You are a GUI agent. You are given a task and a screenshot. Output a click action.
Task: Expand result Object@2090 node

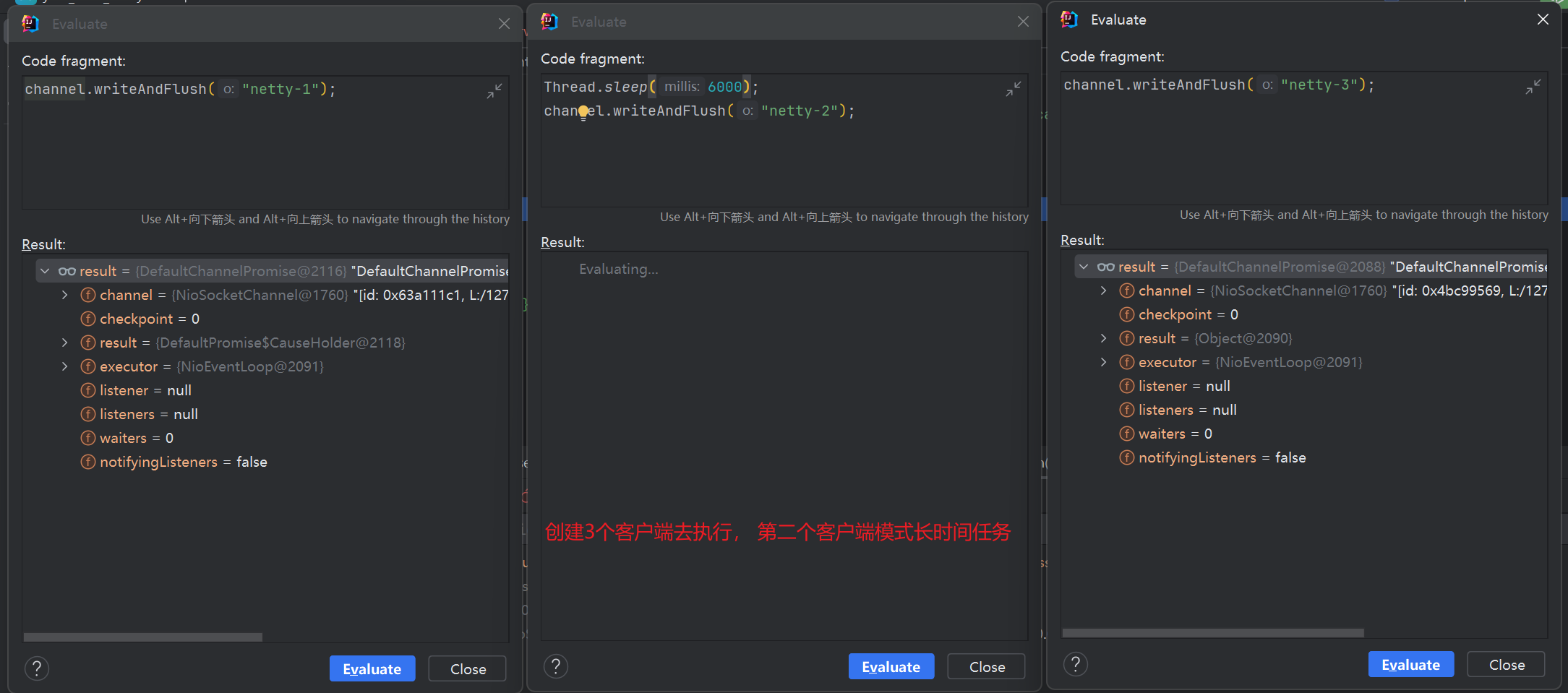(1104, 338)
